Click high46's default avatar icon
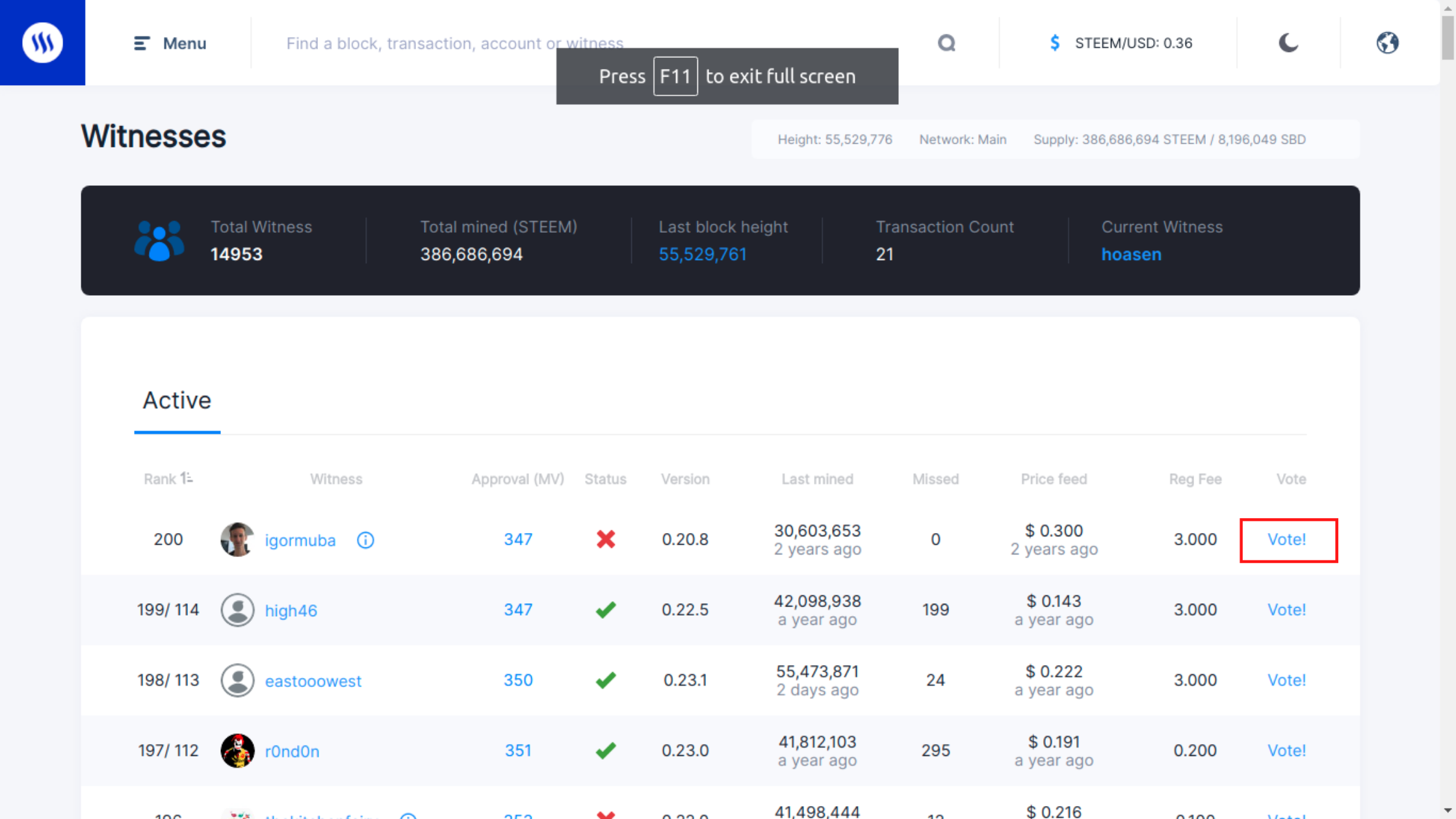Image resolution: width=1456 pixels, height=819 pixels. pos(237,610)
